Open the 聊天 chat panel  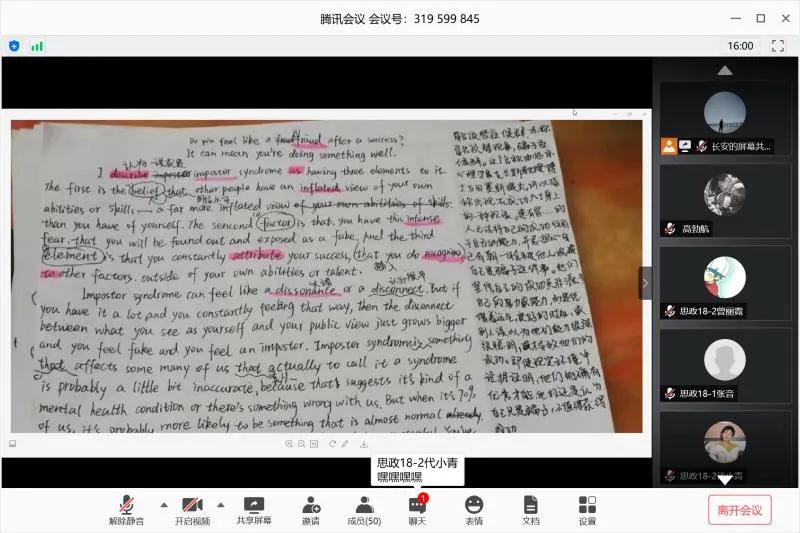pyautogui.click(x=417, y=509)
